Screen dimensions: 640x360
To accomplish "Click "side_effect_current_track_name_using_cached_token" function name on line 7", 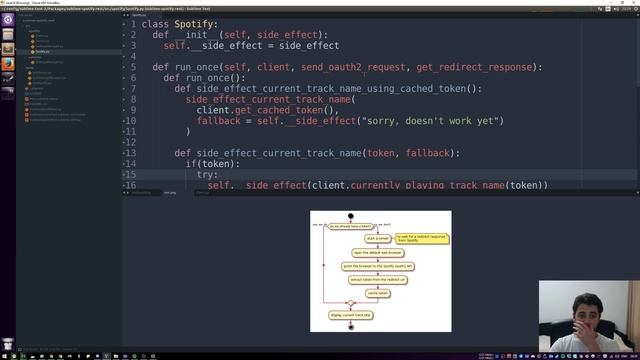I will point(331,89).
